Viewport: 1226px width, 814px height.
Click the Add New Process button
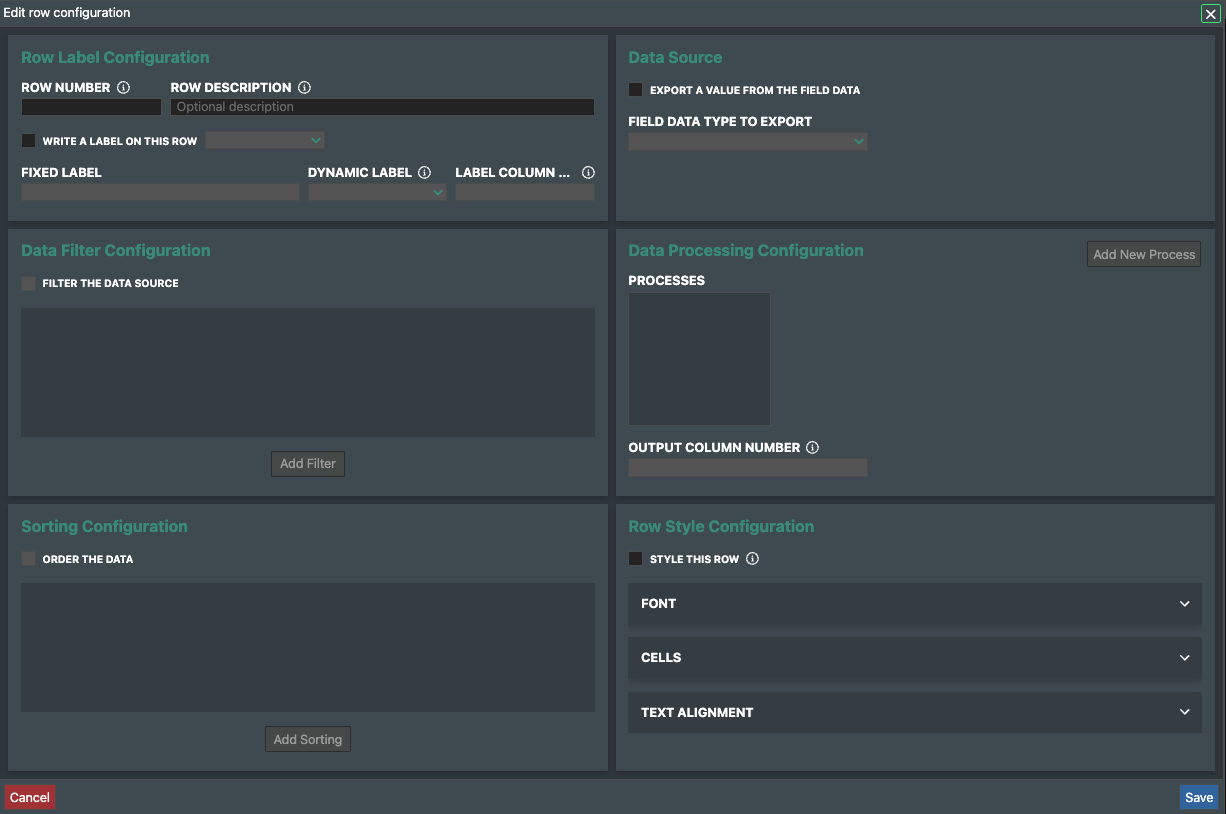(x=1143, y=254)
